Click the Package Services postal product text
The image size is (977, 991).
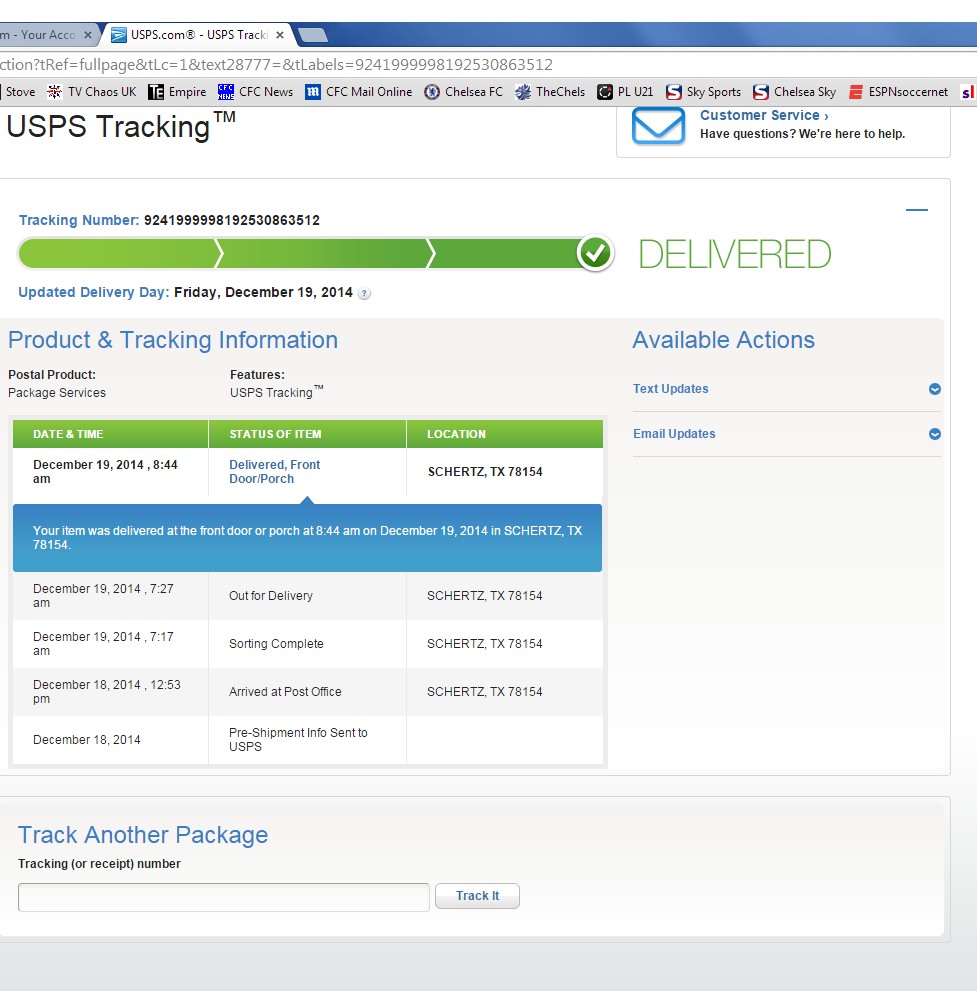(x=57, y=393)
